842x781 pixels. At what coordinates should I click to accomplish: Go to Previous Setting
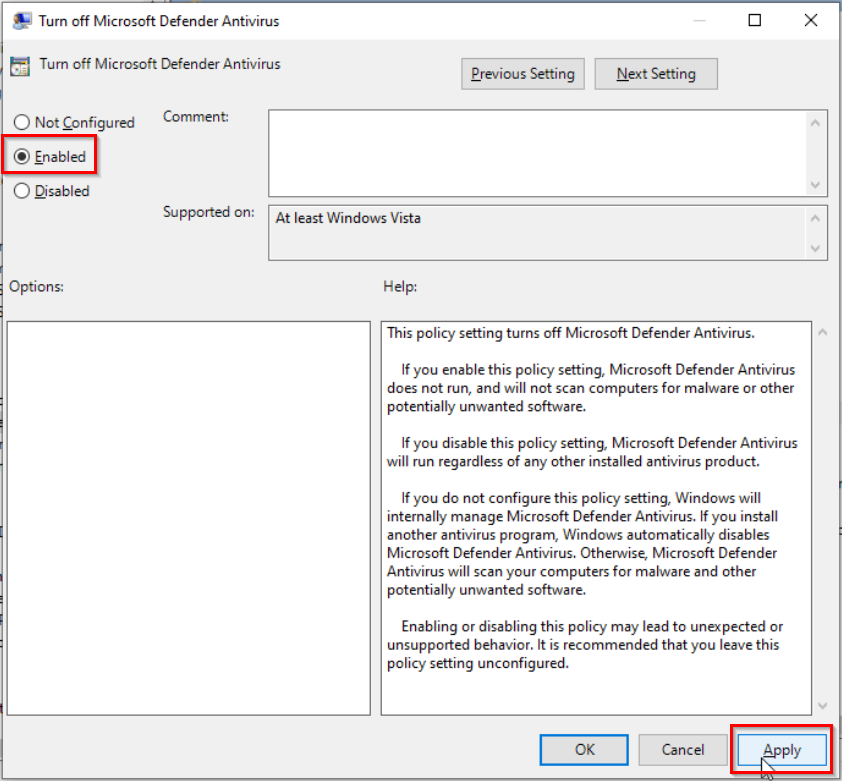point(522,74)
